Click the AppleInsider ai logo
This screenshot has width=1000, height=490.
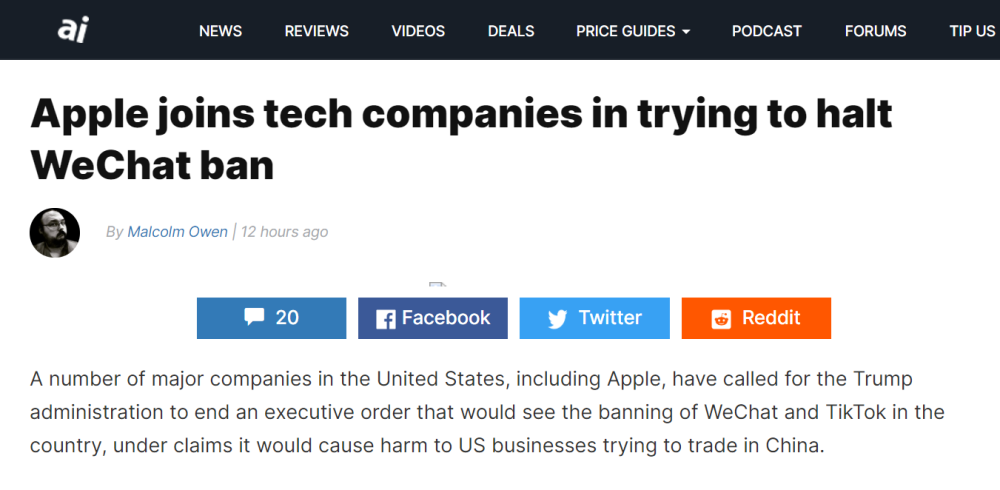pyautogui.click(x=73, y=30)
